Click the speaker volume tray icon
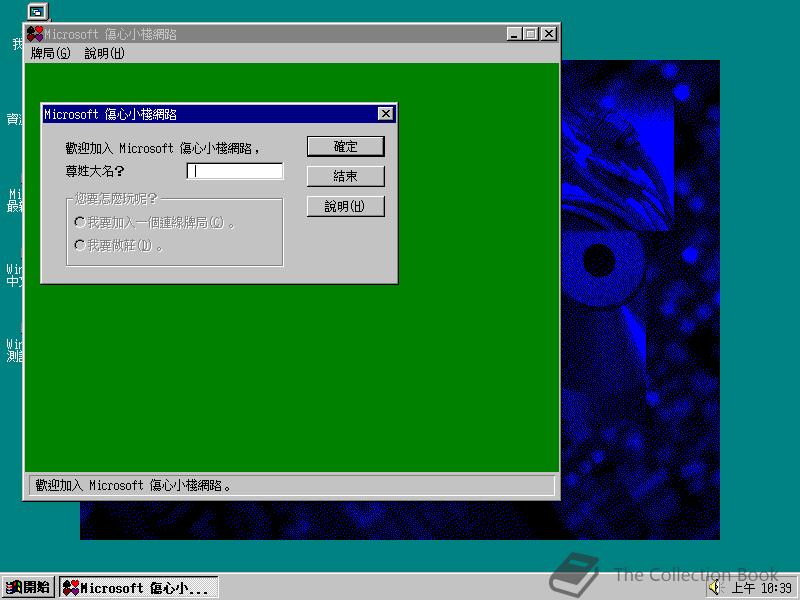 (x=716, y=588)
